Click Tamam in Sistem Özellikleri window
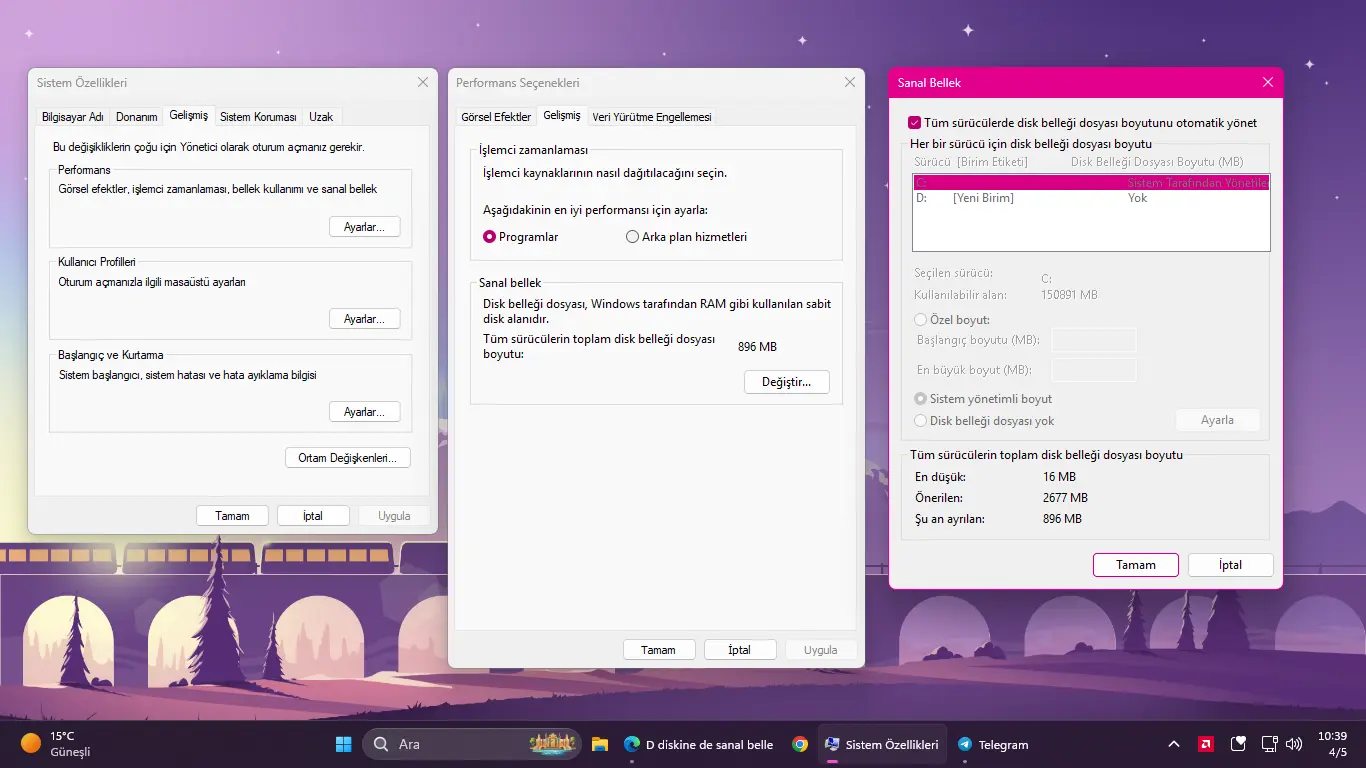 [x=233, y=516]
